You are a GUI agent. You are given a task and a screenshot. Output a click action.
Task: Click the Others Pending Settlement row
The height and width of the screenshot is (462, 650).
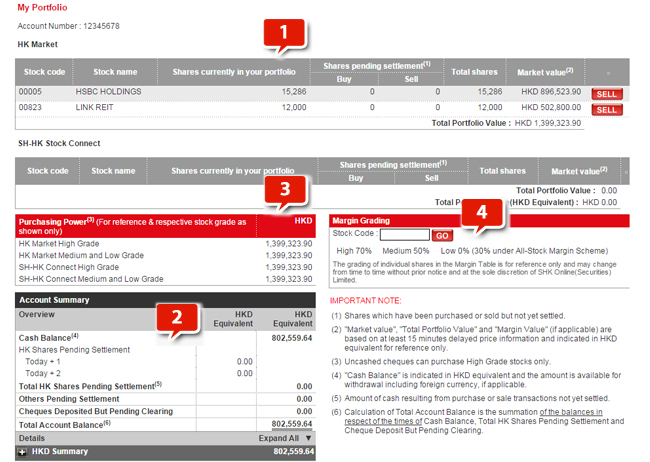pyautogui.click(x=165, y=399)
